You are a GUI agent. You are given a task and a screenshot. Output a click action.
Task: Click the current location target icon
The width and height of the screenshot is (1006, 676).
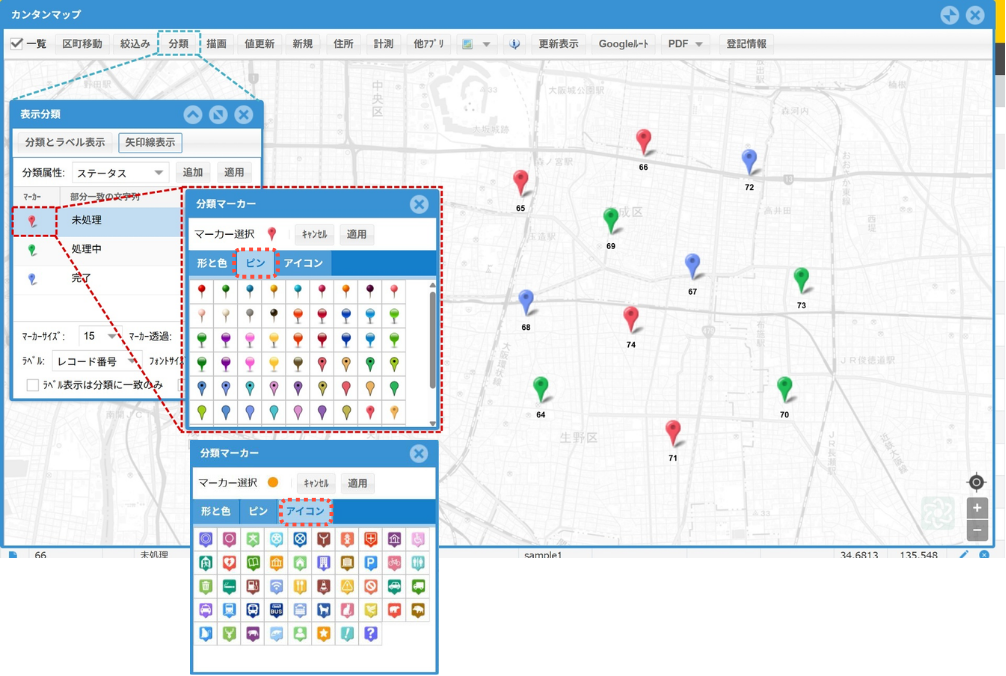pos(977,482)
